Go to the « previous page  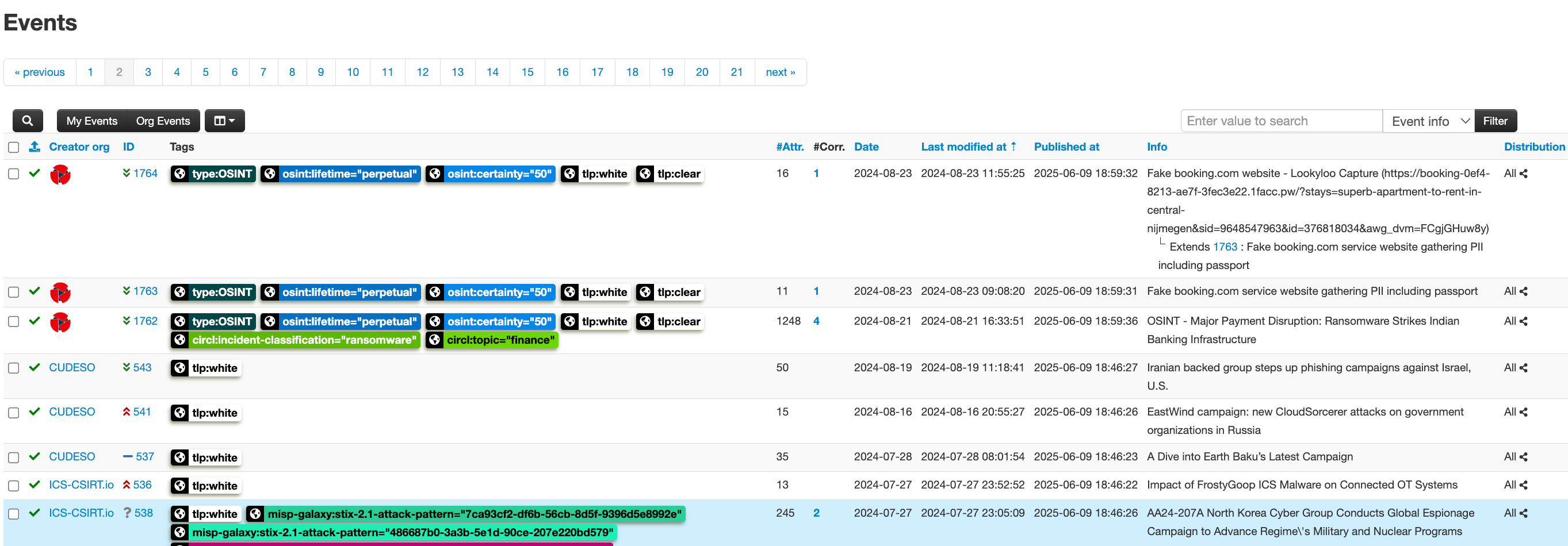click(40, 72)
